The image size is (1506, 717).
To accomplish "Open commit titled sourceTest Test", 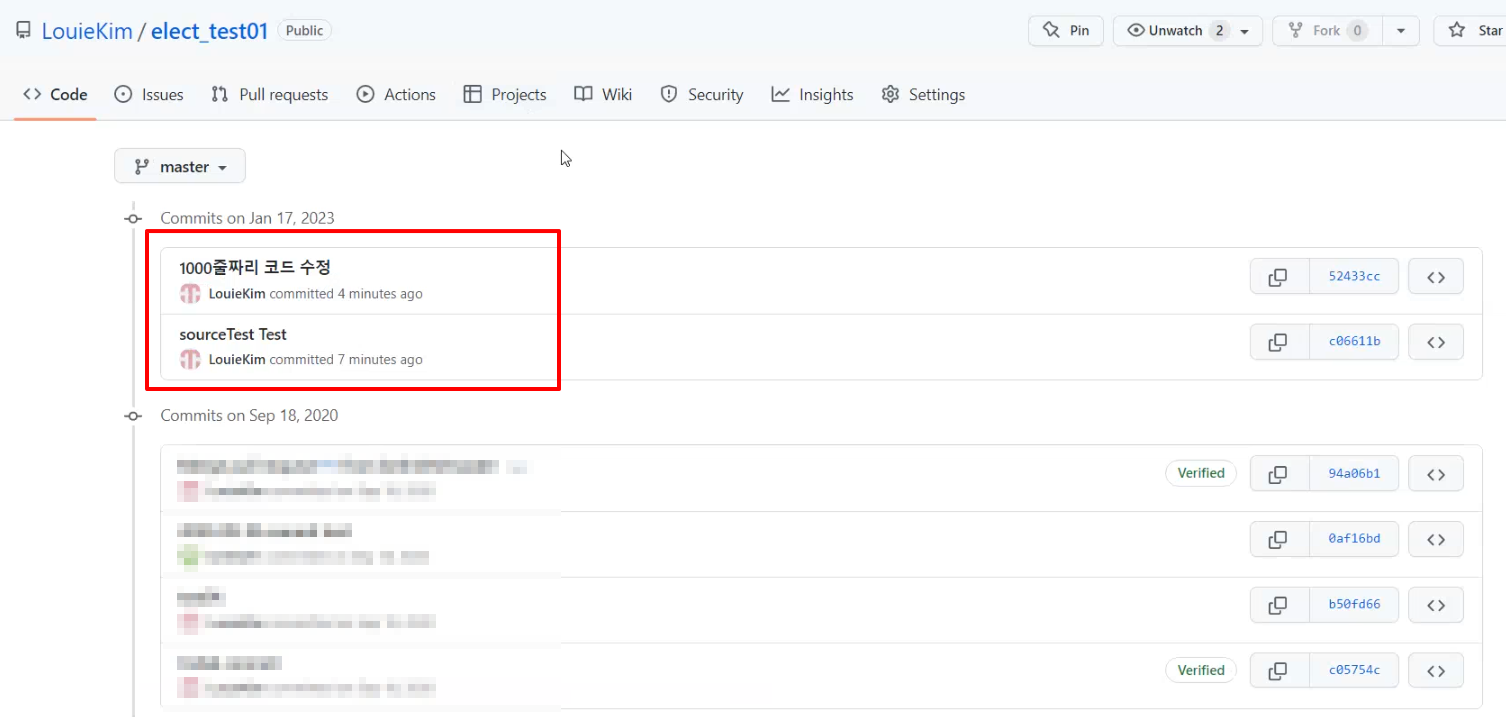I will (x=233, y=334).
